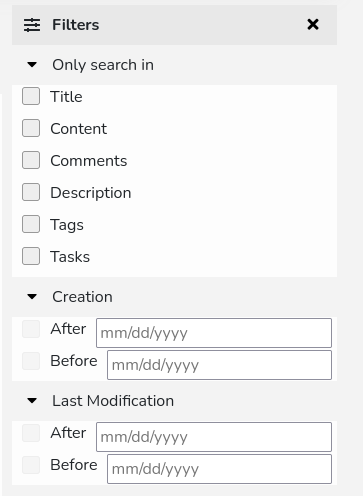Image resolution: width=363 pixels, height=496 pixels.
Task: Enable the Title checkbox
Action: 31,96
